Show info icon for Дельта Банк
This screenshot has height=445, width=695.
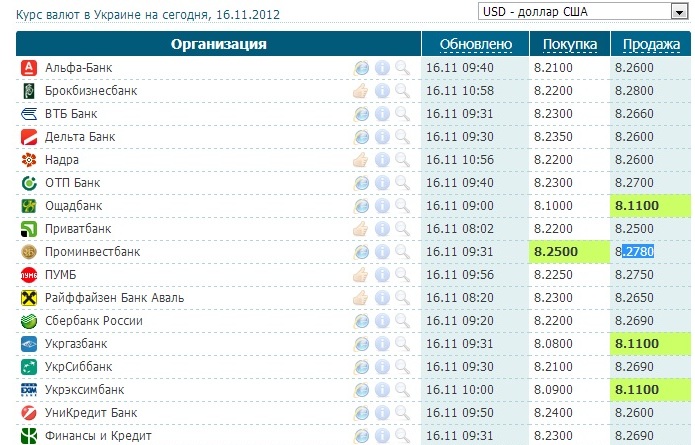click(382, 137)
